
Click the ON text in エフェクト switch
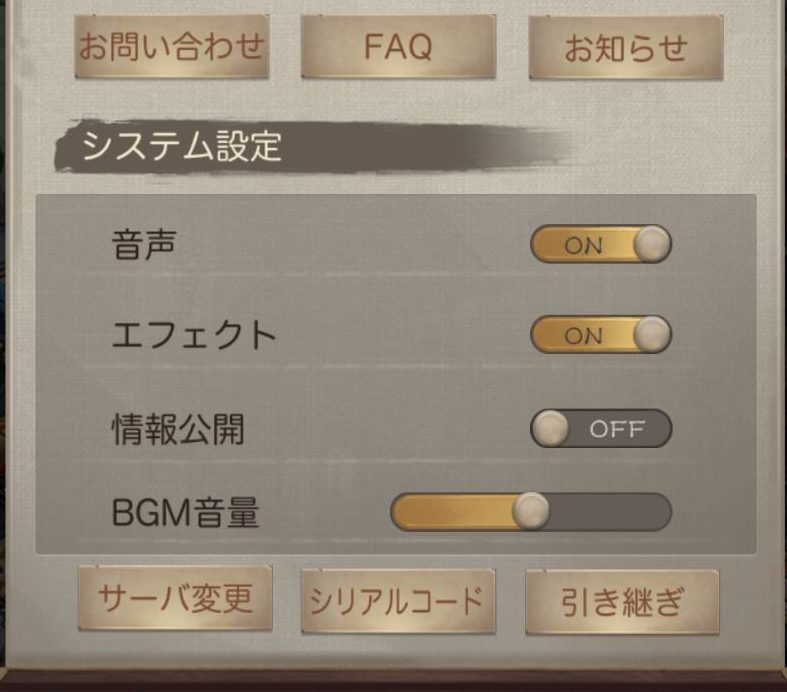coord(583,336)
